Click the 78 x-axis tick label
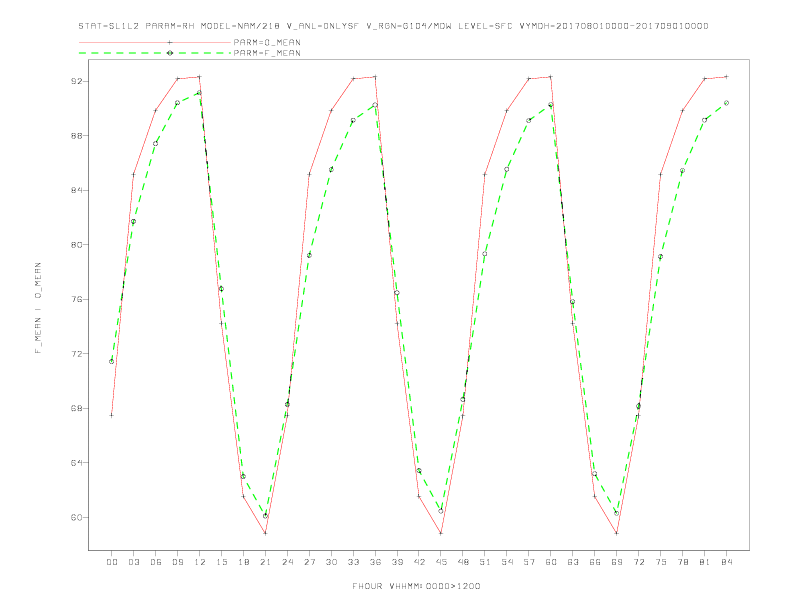Viewport: 792px width, 612px height. click(x=683, y=562)
